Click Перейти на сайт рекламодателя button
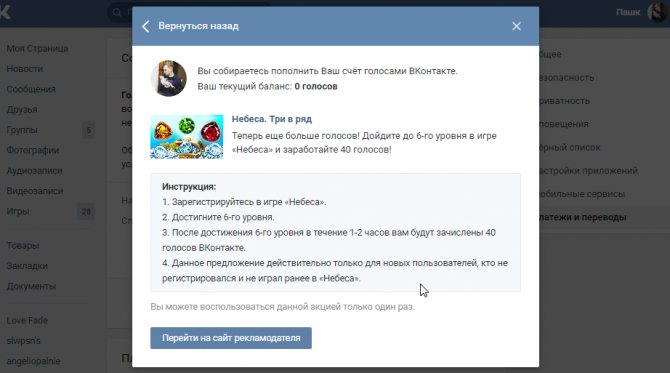The image size is (670, 373). 231,338
